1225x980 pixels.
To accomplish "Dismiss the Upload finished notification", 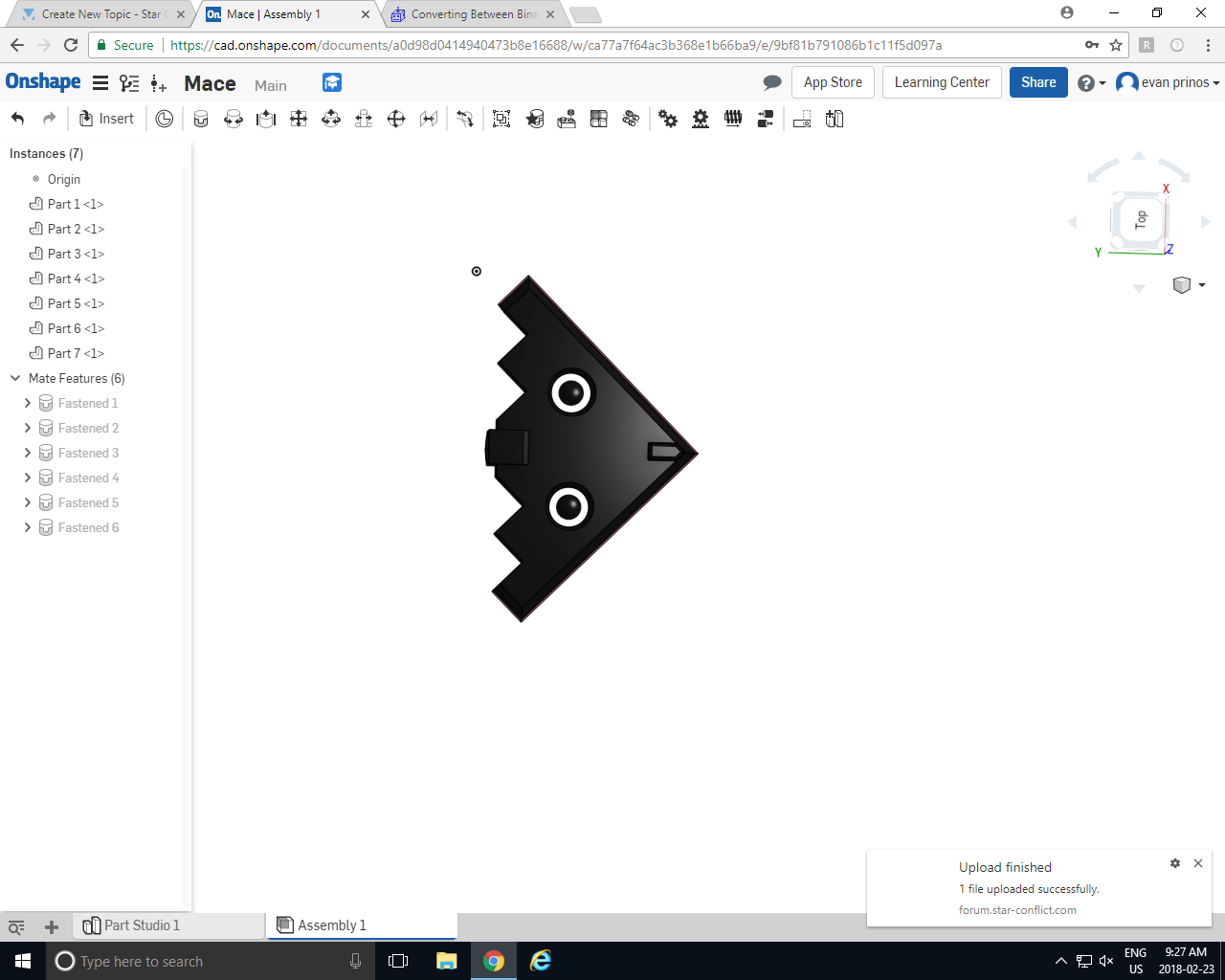I will pos(1198,863).
